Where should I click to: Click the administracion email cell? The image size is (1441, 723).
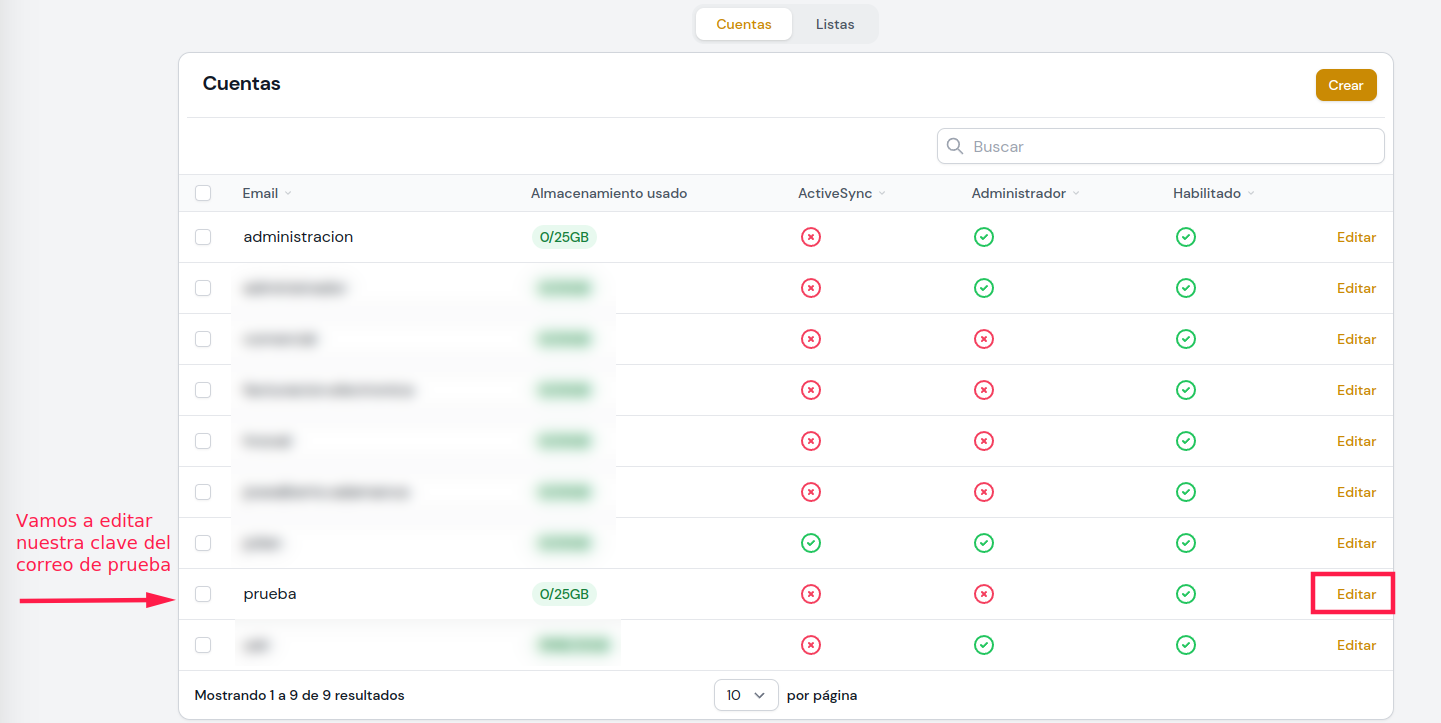tap(298, 237)
